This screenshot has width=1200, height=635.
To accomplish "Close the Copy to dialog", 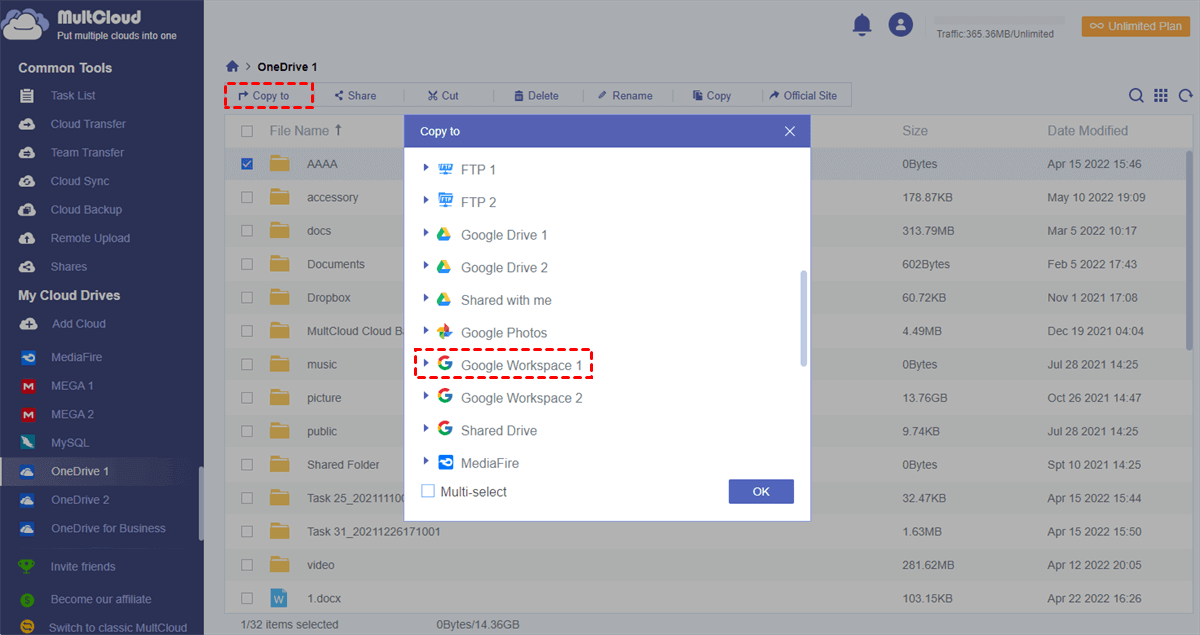I will (x=790, y=131).
